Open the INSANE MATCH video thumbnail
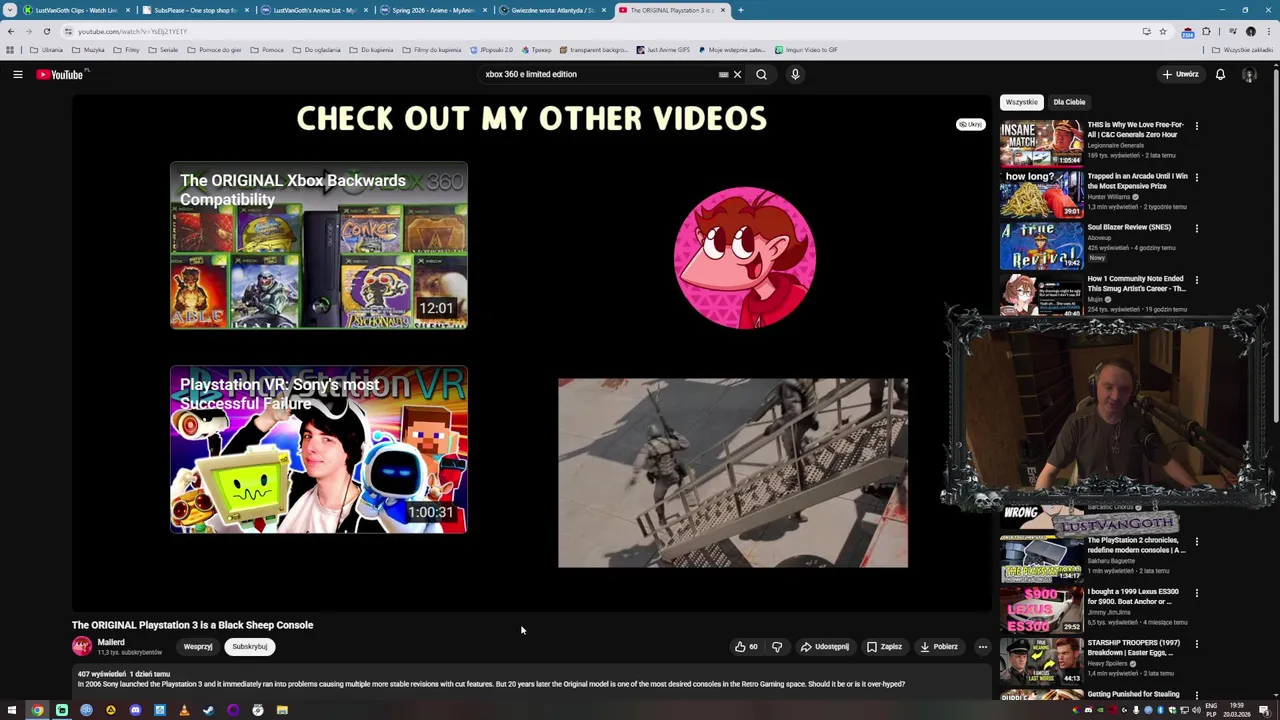Viewport: 1280px width, 720px height. (1041, 143)
